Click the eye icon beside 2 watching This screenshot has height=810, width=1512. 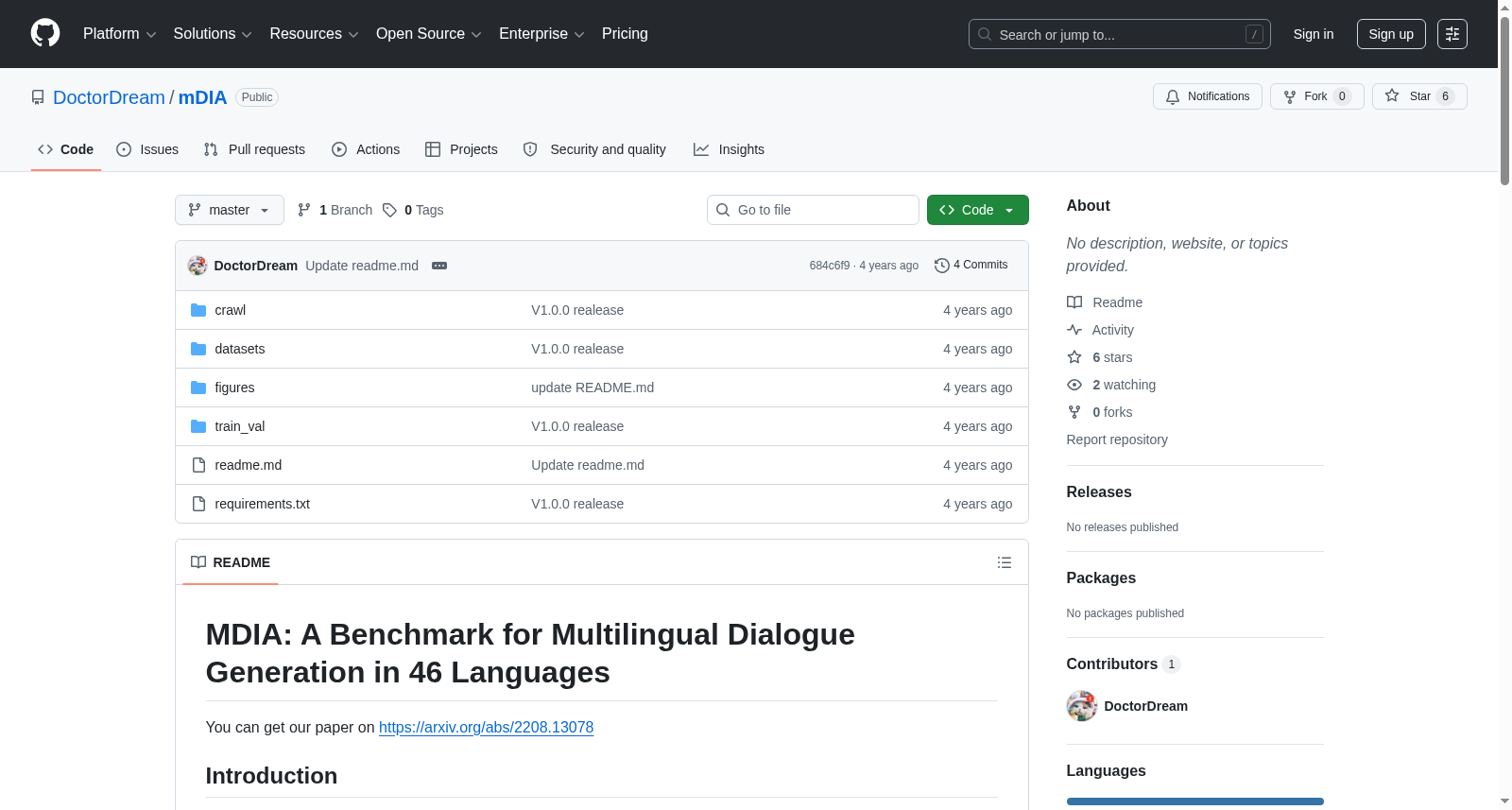click(1074, 385)
